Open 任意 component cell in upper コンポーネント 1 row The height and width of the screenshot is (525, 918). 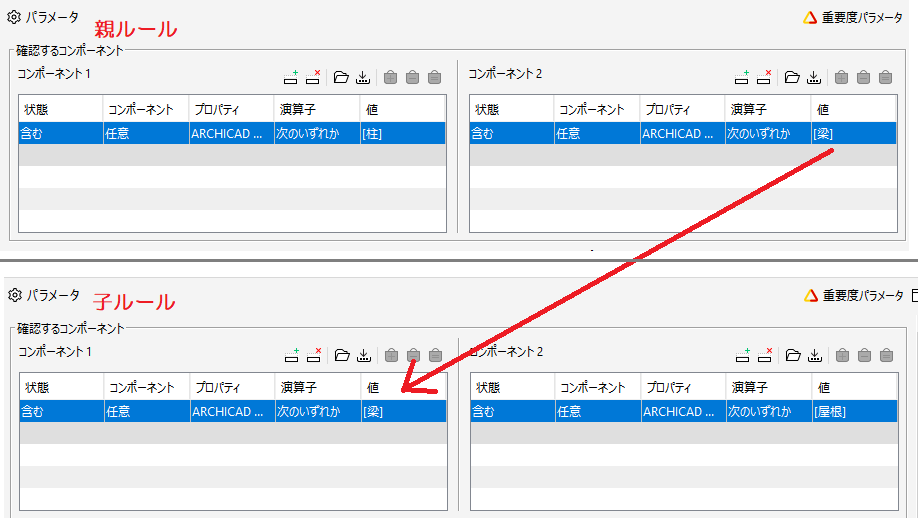[x=146, y=133]
